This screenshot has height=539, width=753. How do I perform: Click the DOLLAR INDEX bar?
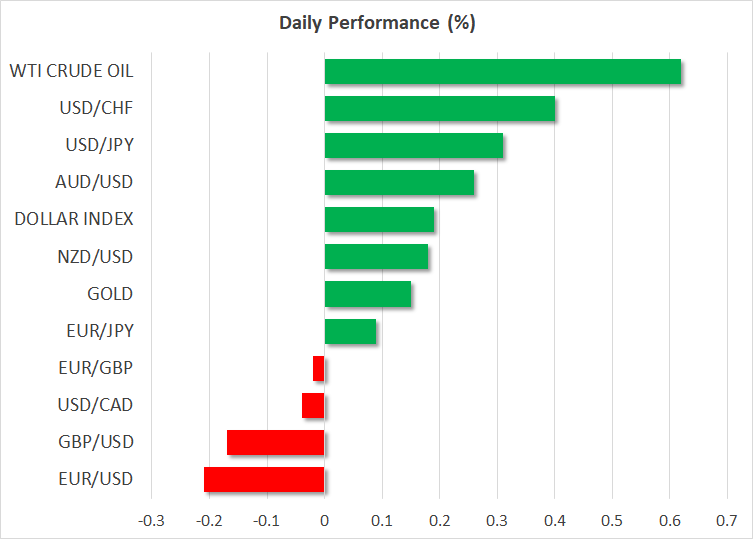(x=379, y=220)
